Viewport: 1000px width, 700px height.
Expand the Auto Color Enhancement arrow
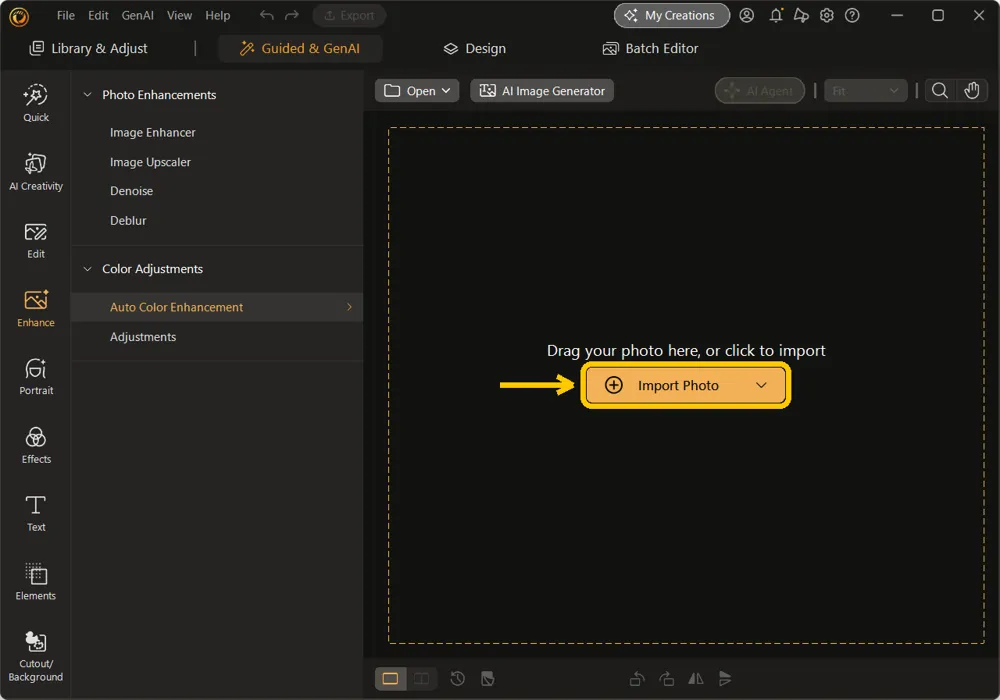[x=349, y=307]
